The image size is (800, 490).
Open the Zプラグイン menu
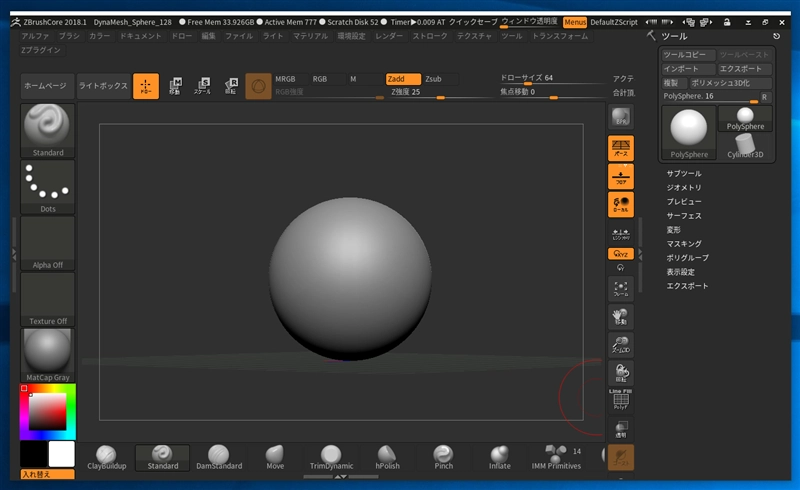(x=41, y=50)
